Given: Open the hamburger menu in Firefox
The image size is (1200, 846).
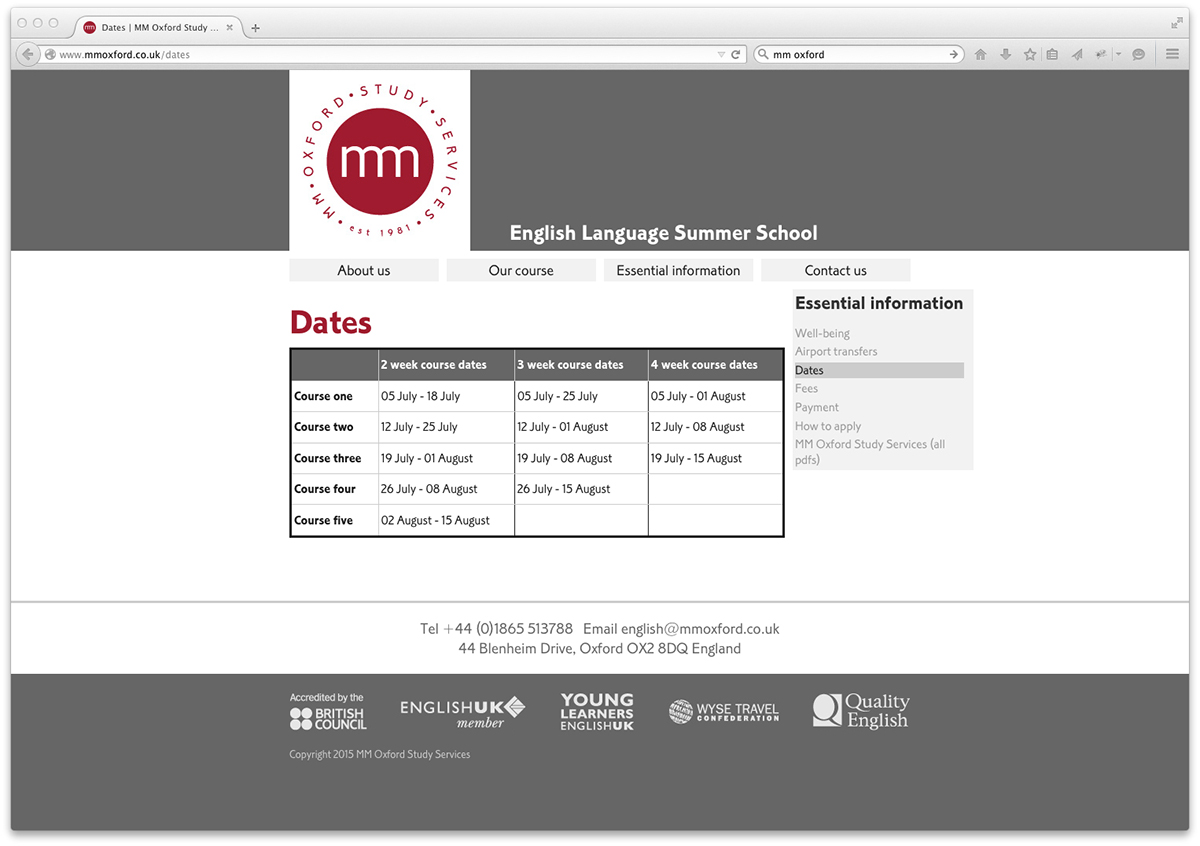Looking at the screenshot, I should coord(1172,55).
